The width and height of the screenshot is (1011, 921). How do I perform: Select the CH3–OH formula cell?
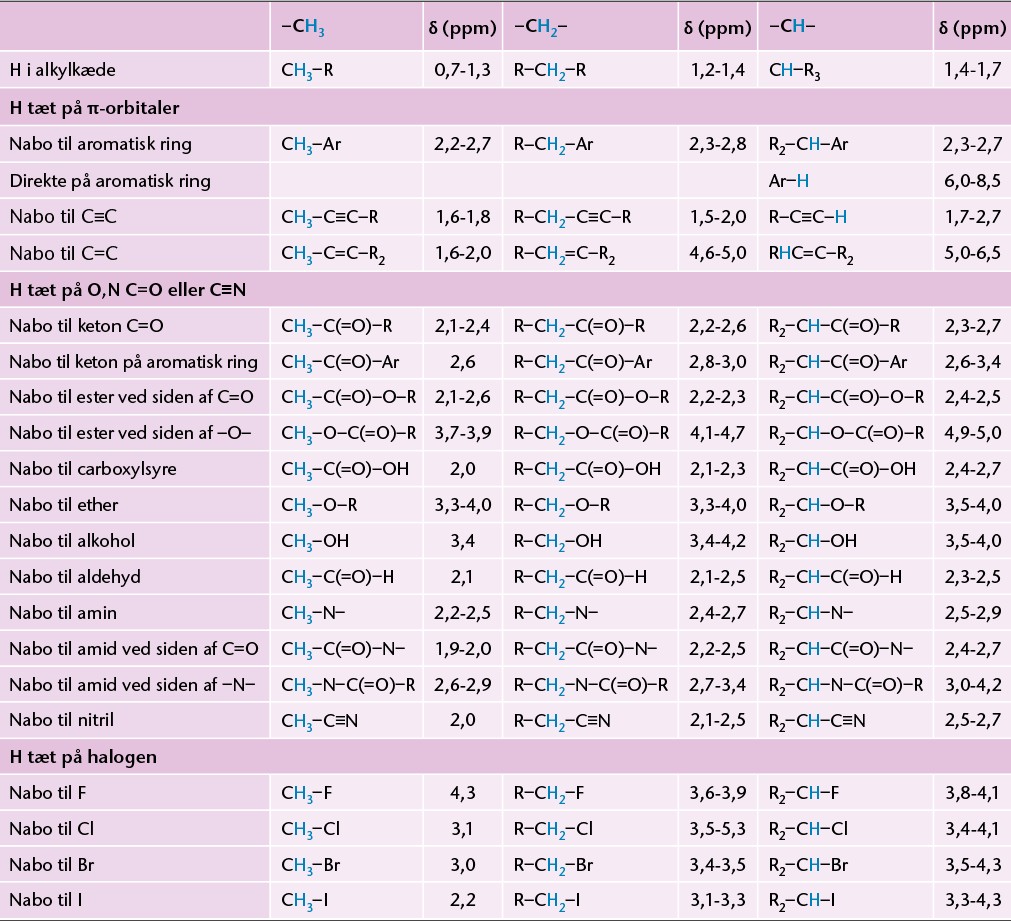(315, 541)
